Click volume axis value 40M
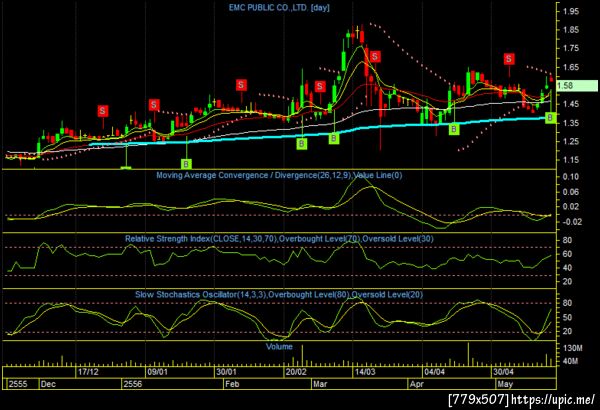This screenshot has height=410, width=600. pyautogui.click(x=573, y=361)
